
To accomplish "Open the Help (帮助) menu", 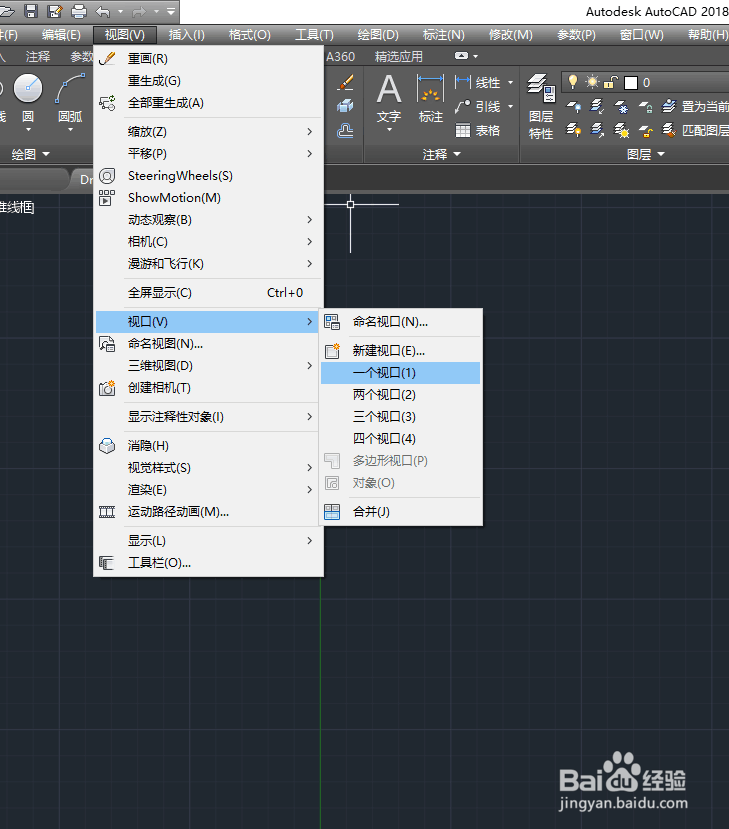I will 708,35.
